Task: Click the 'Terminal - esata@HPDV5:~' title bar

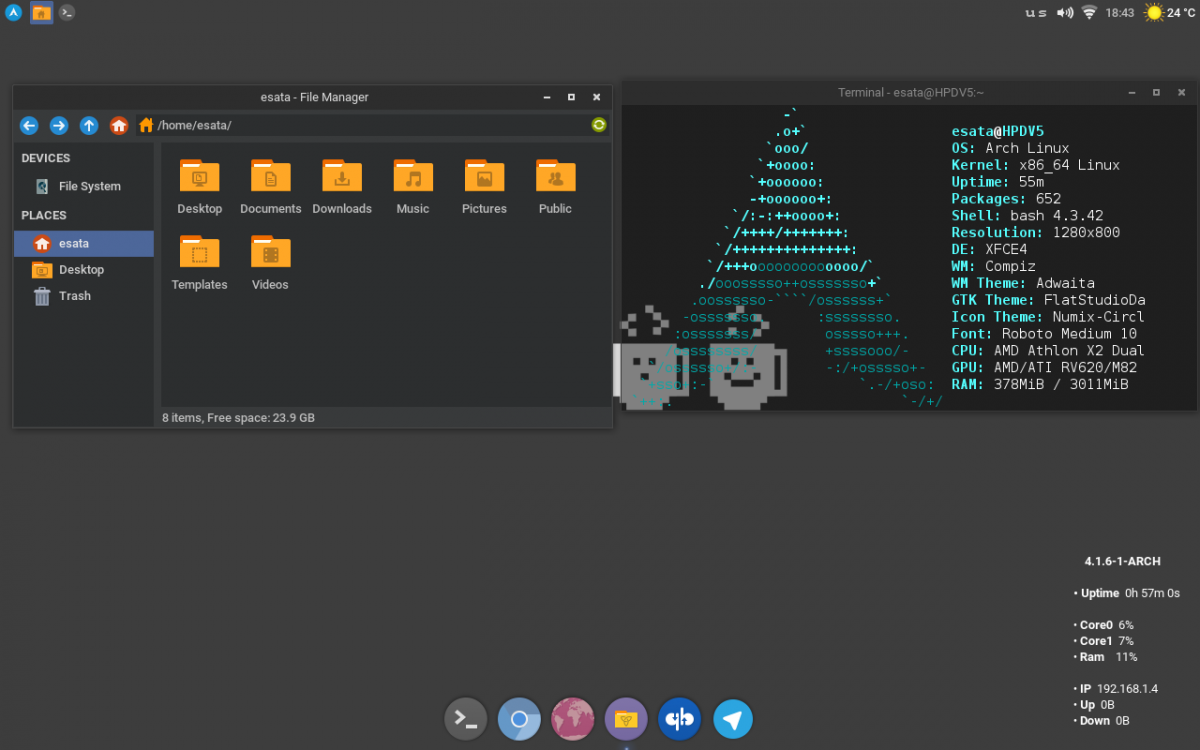Action: pyautogui.click(x=910, y=93)
